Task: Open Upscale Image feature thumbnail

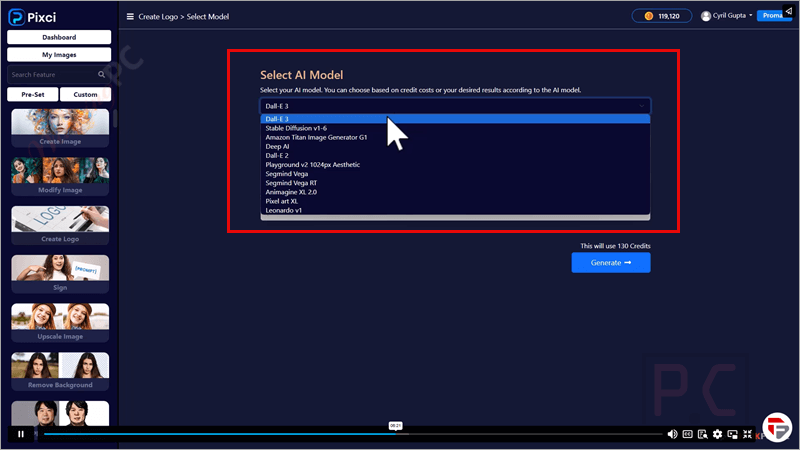Action: tap(60, 322)
